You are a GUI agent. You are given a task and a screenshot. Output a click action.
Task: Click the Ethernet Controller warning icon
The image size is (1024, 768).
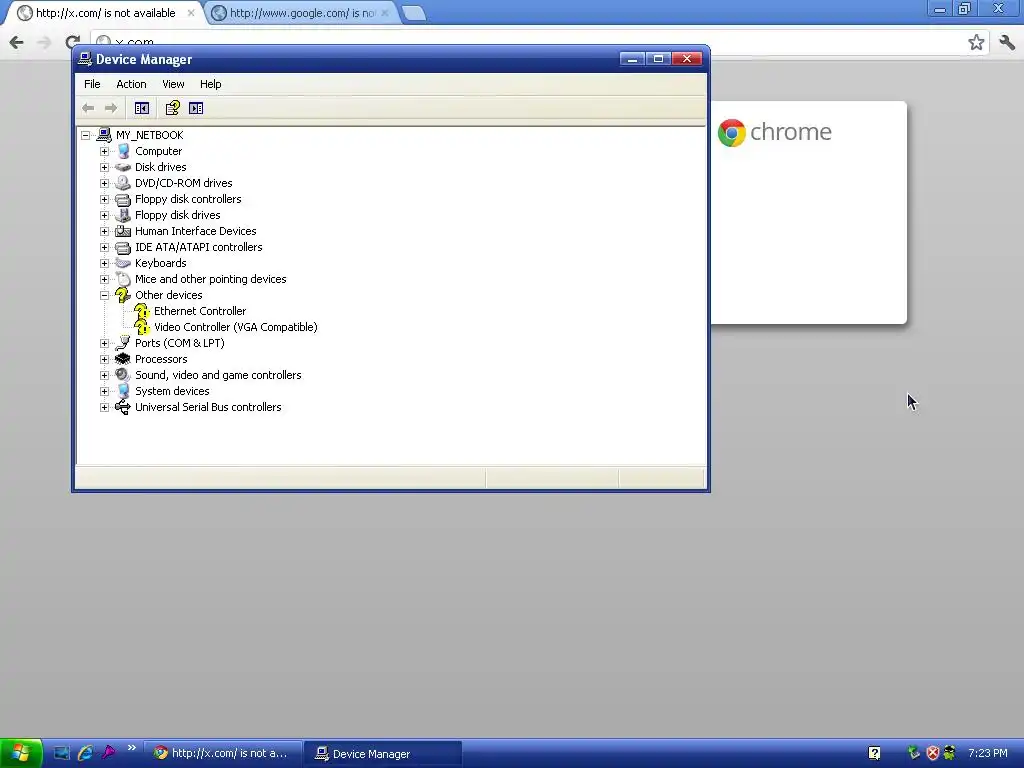pyautogui.click(x=142, y=312)
